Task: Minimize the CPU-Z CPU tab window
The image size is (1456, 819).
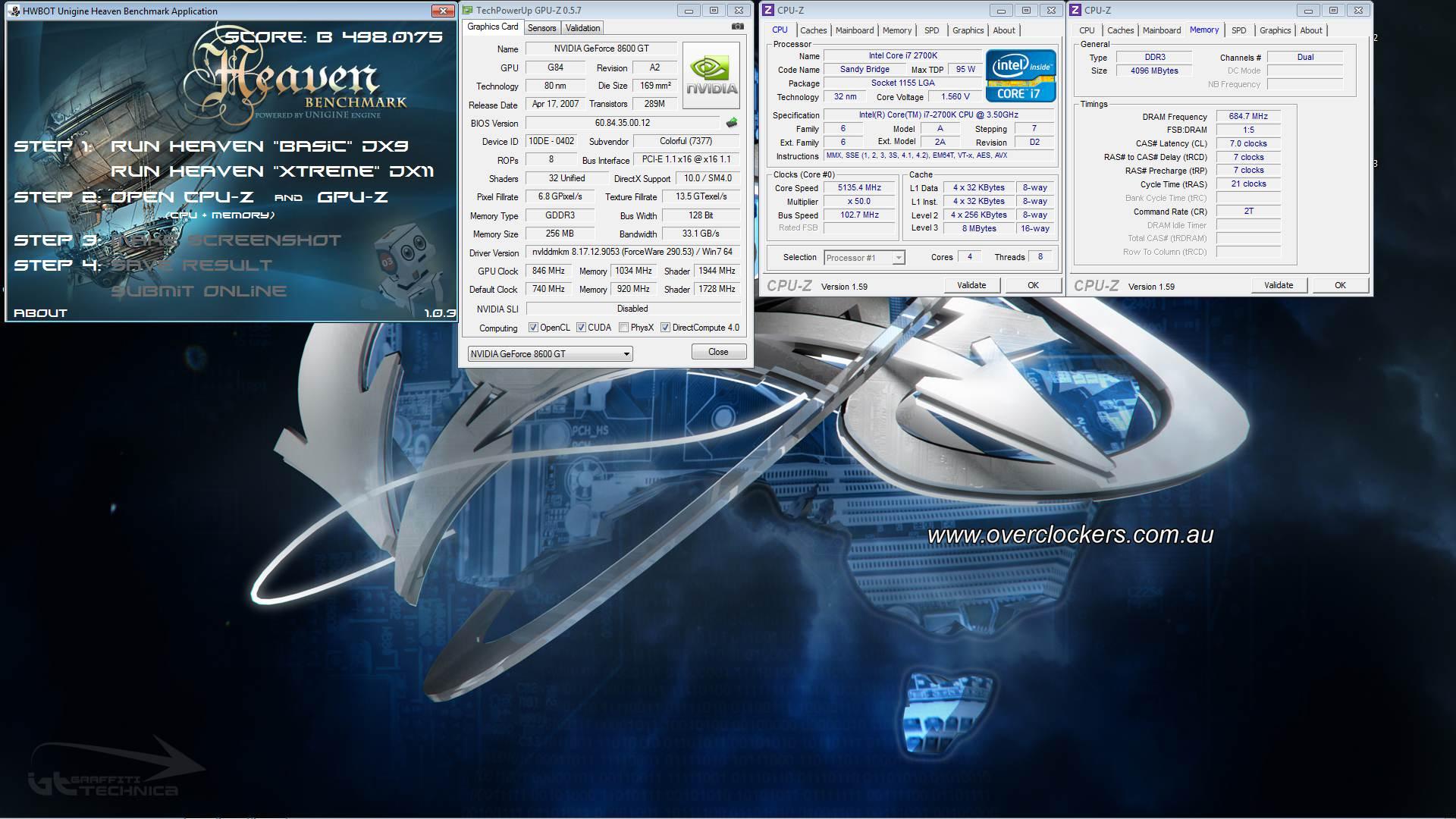Action: click(1001, 10)
